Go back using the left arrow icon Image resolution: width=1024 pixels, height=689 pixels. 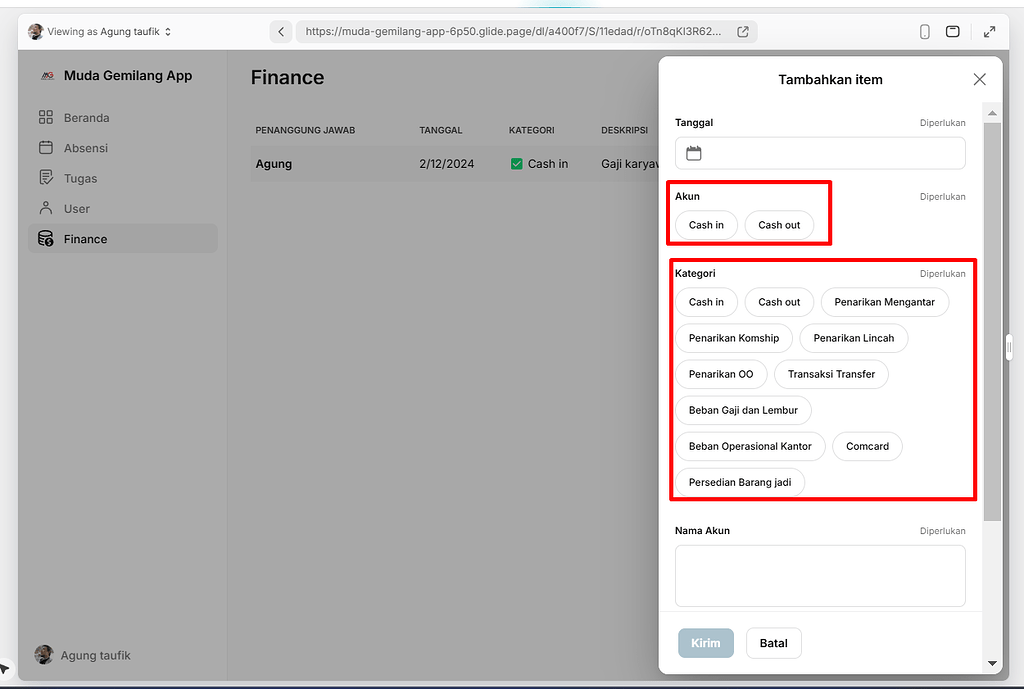pyautogui.click(x=281, y=31)
